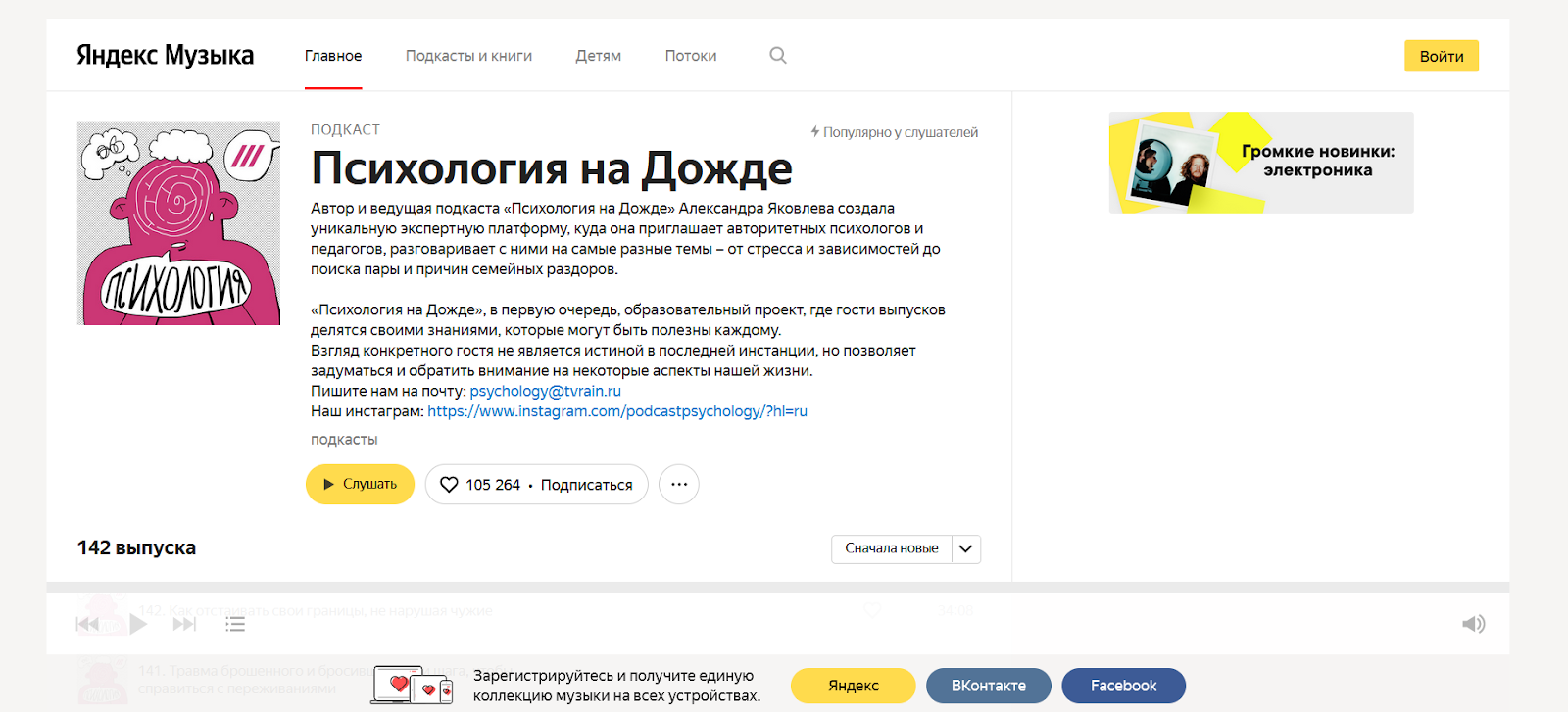Click the Популярно у слушателей label

pyautogui.click(x=894, y=132)
